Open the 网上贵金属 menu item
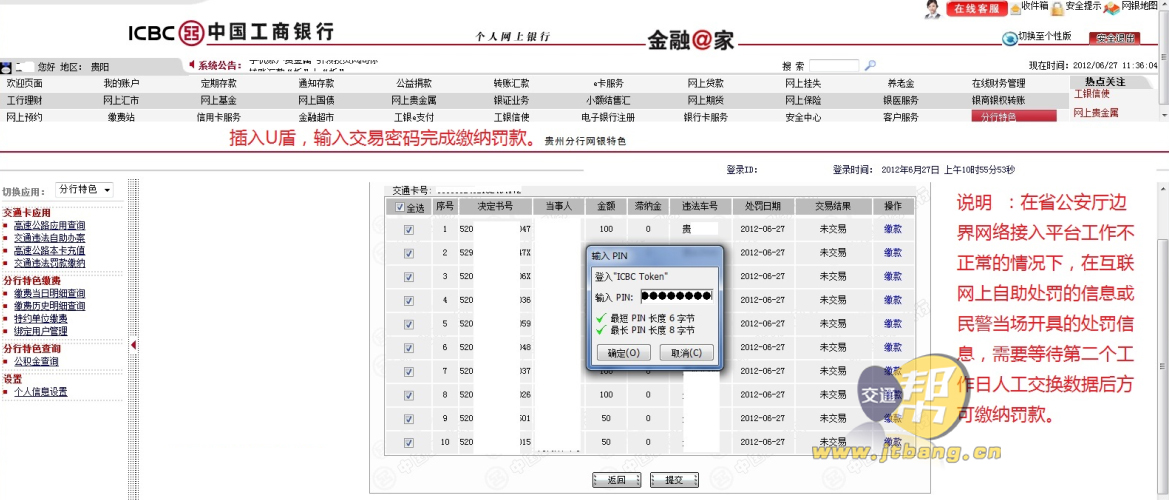The image size is (1169, 500). (414, 101)
